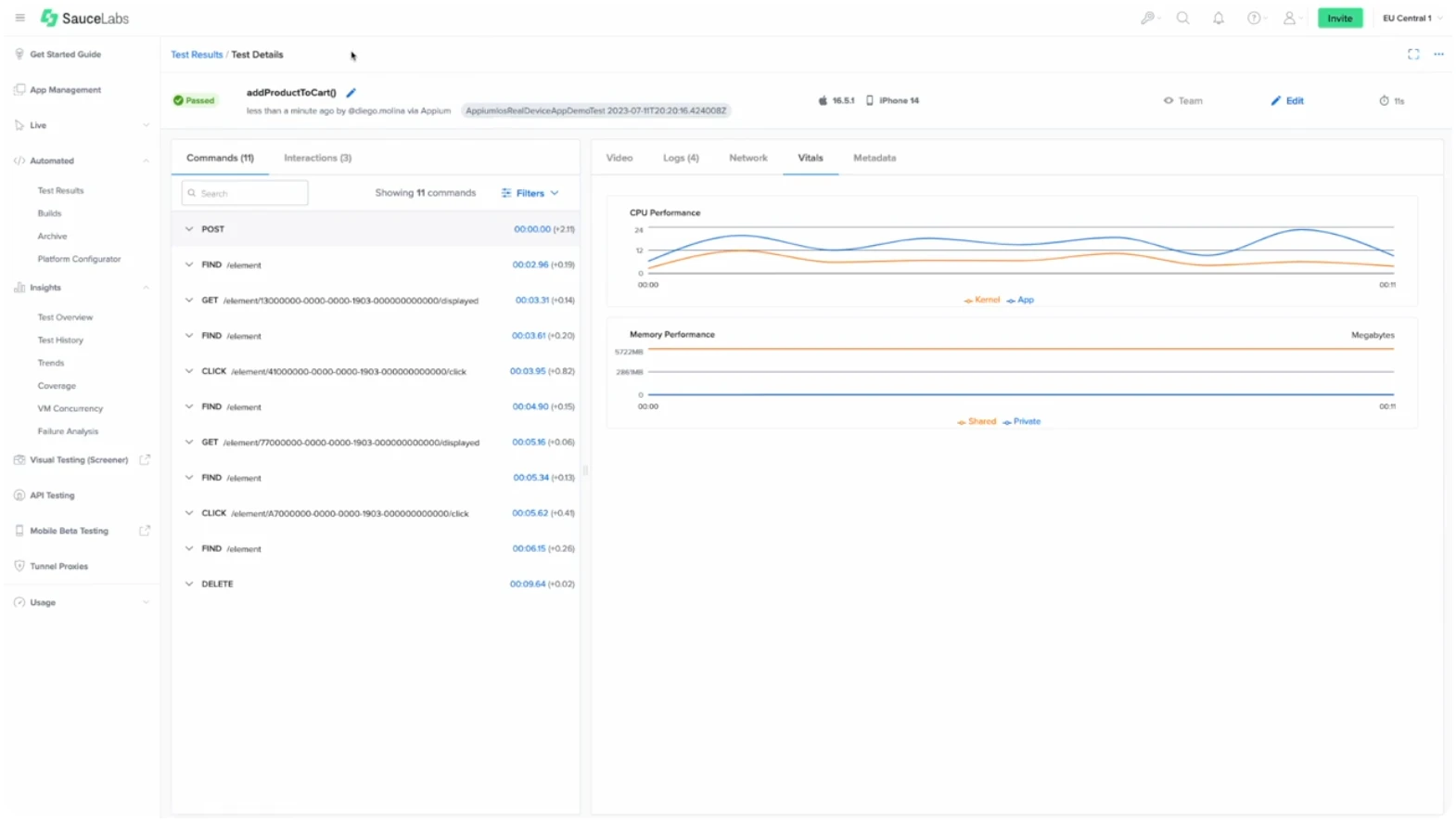Click the Visual Testing camera icon
Screen dimensions: 1456x822
[x=19, y=459]
